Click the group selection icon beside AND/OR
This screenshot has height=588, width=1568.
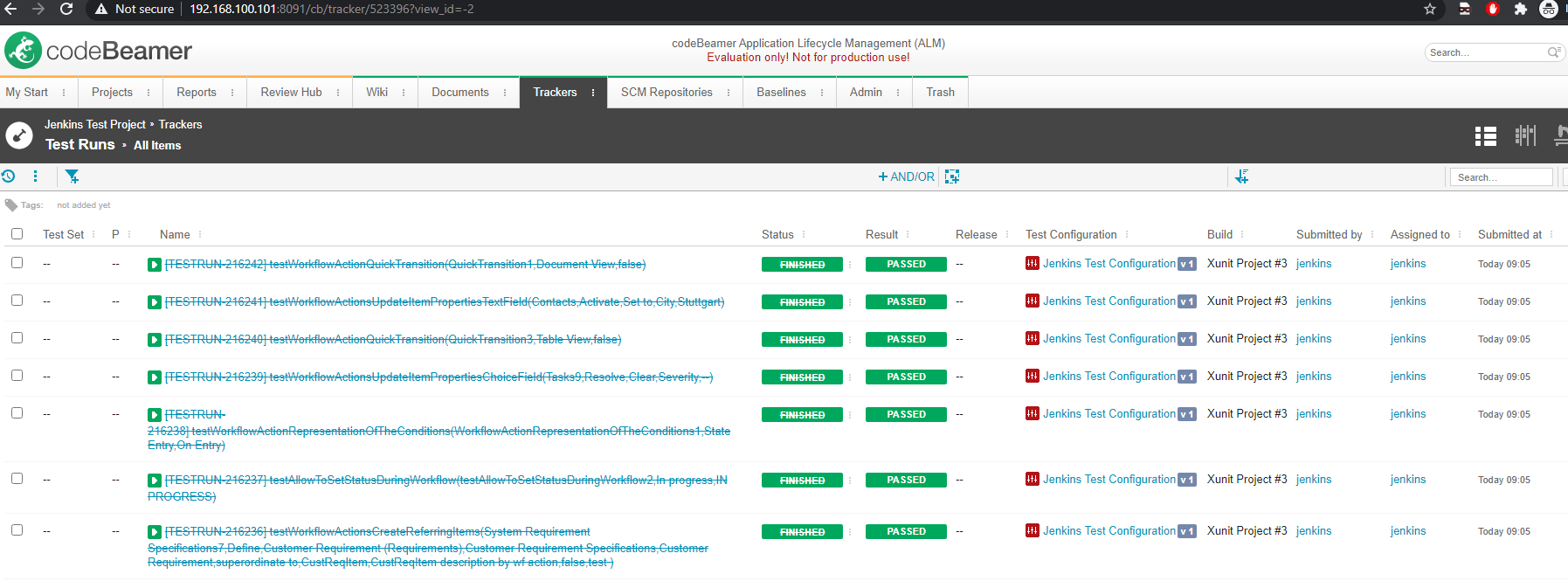click(x=952, y=176)
